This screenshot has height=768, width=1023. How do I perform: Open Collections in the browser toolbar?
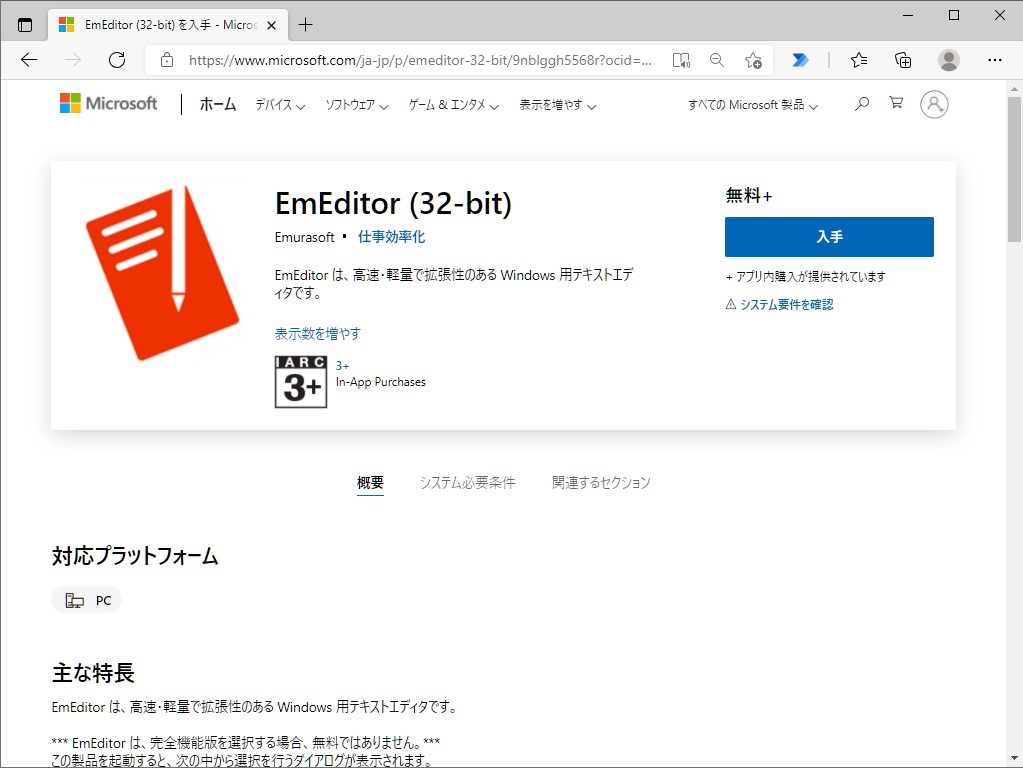(x=902, y=60)
